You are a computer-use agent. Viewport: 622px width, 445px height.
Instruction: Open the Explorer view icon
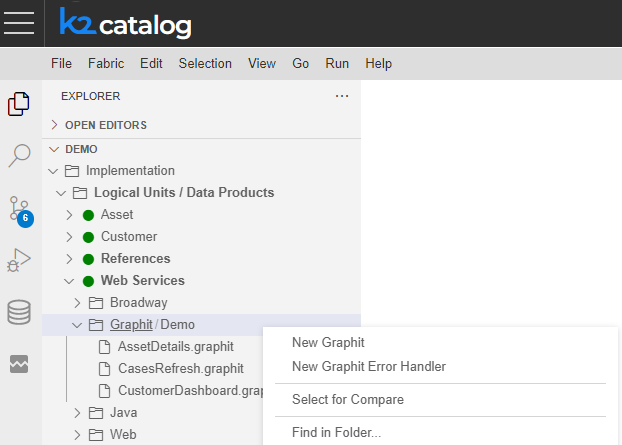pyautogui.click(x=19, y=104)
